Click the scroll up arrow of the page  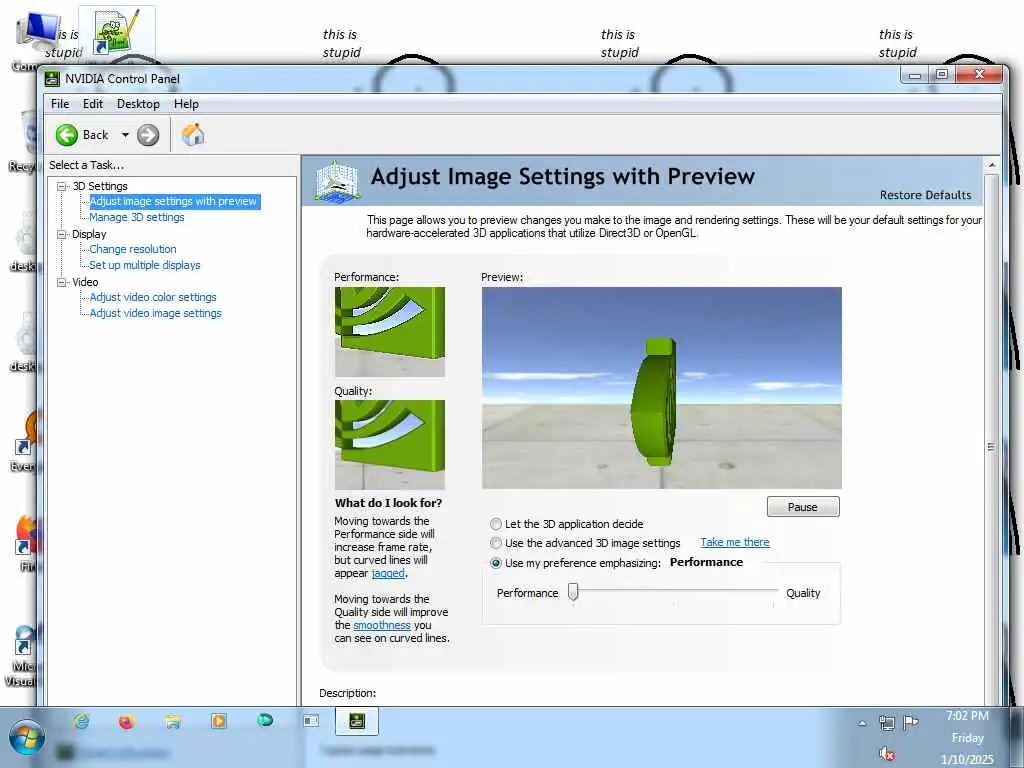(x=991, y=165)
